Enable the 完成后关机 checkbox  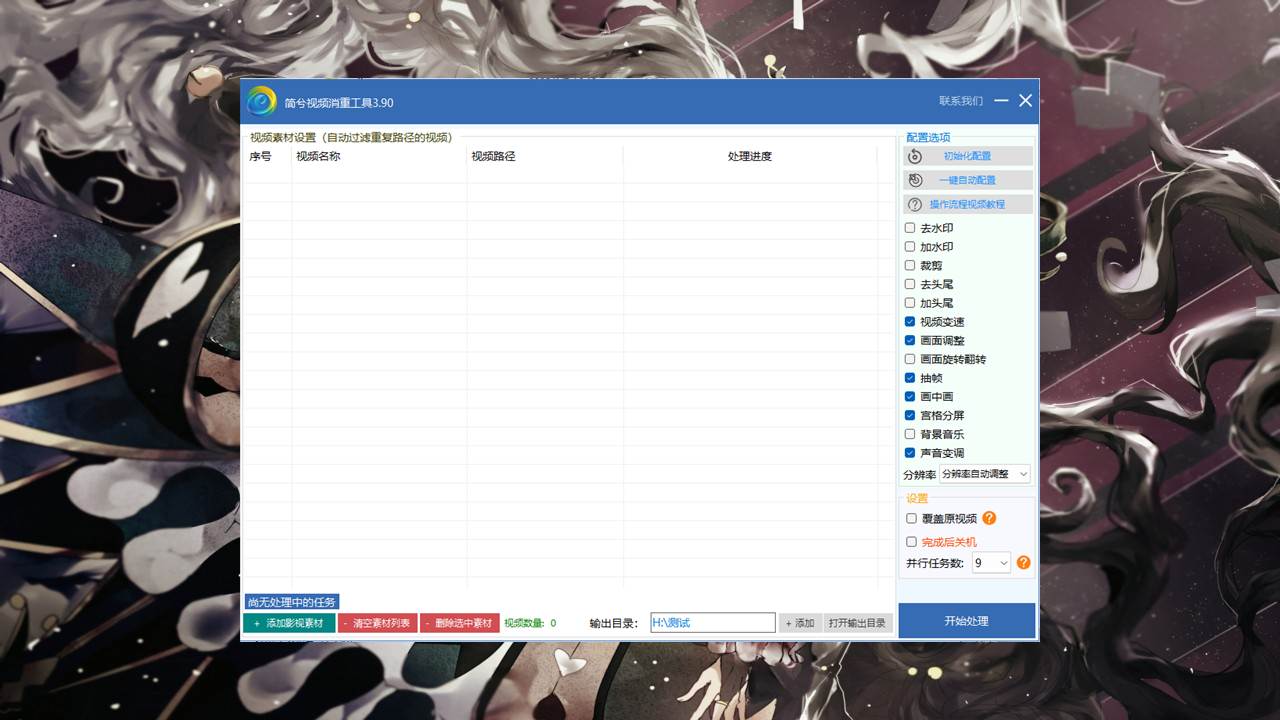click(x=911, y=542)
